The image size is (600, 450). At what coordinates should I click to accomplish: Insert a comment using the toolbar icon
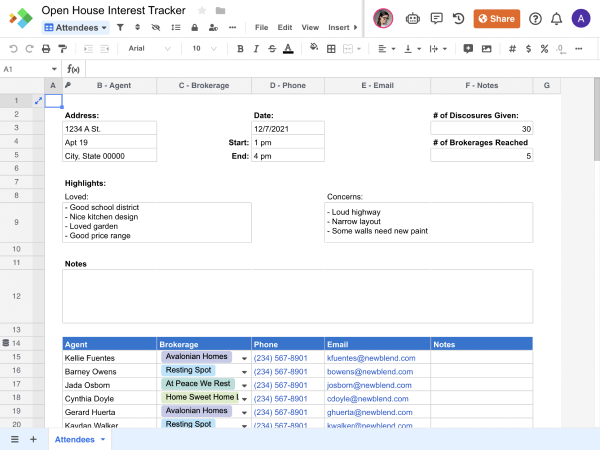pos(468,49)
